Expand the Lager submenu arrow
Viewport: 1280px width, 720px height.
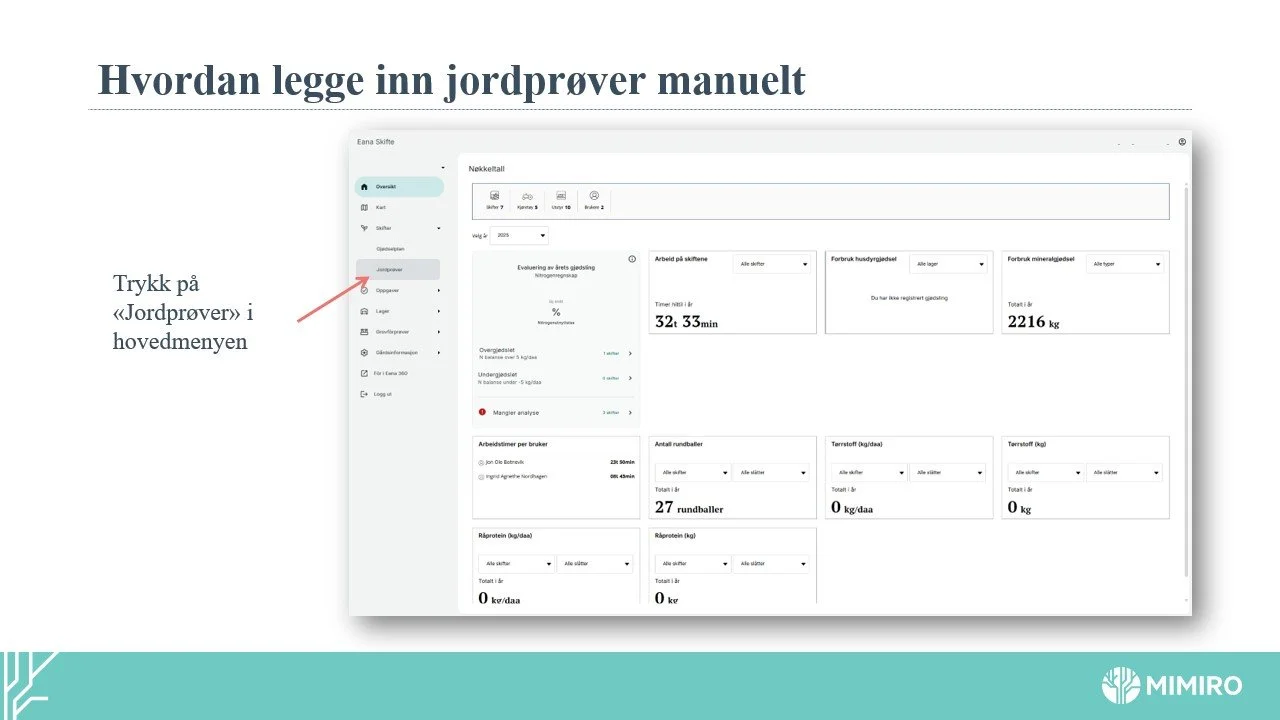(x=438, y=311)
